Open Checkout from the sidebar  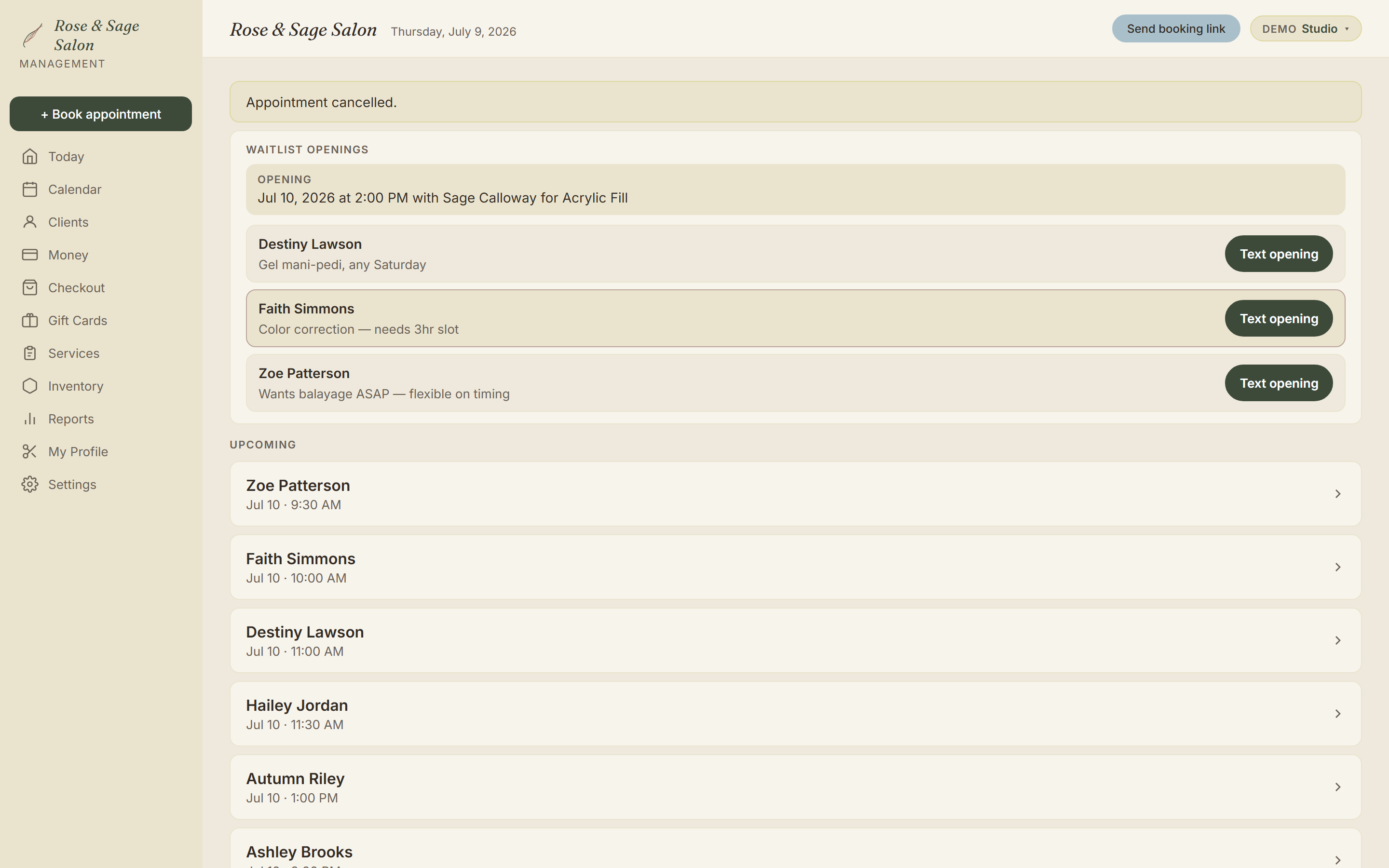[100, 287]
